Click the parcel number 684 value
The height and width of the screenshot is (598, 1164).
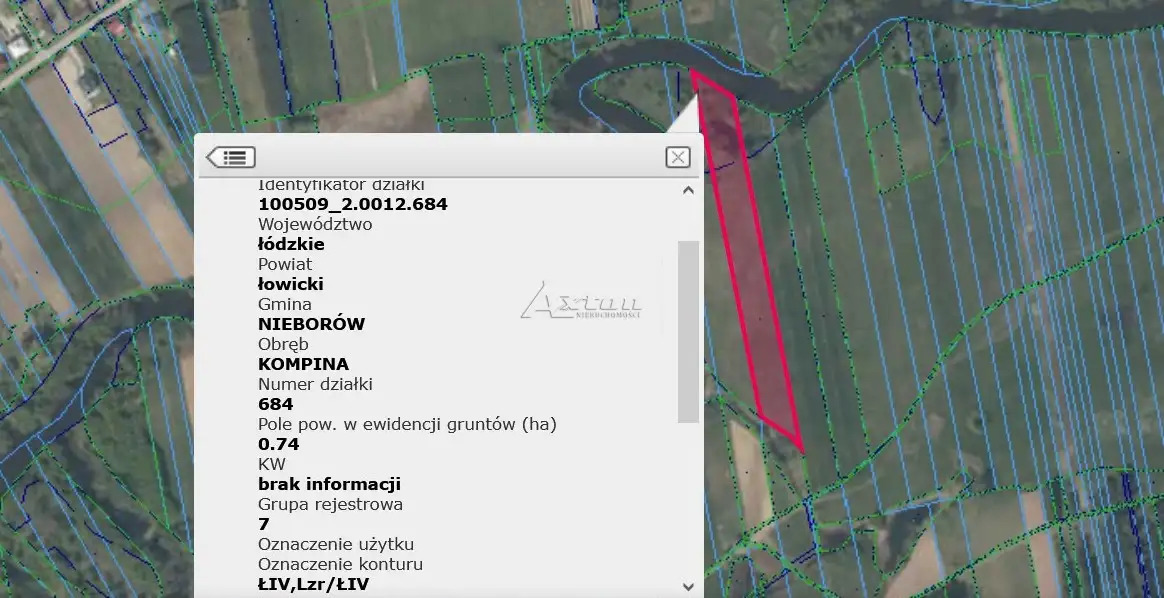click(x=275, y=404)
